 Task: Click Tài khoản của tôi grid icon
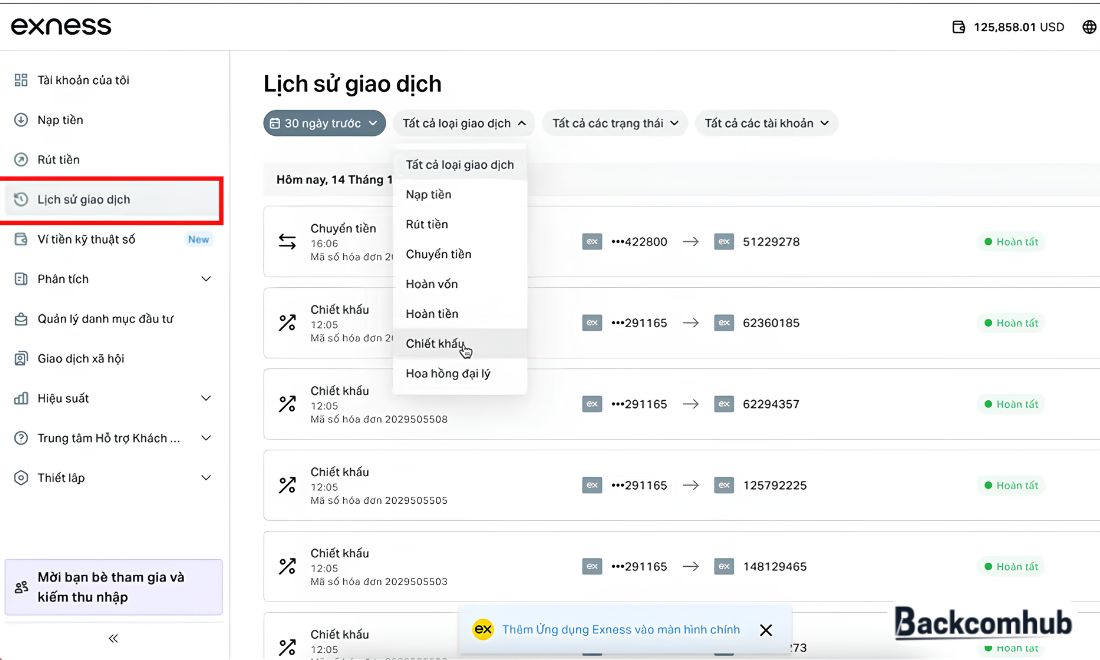[x=21, y=80]
